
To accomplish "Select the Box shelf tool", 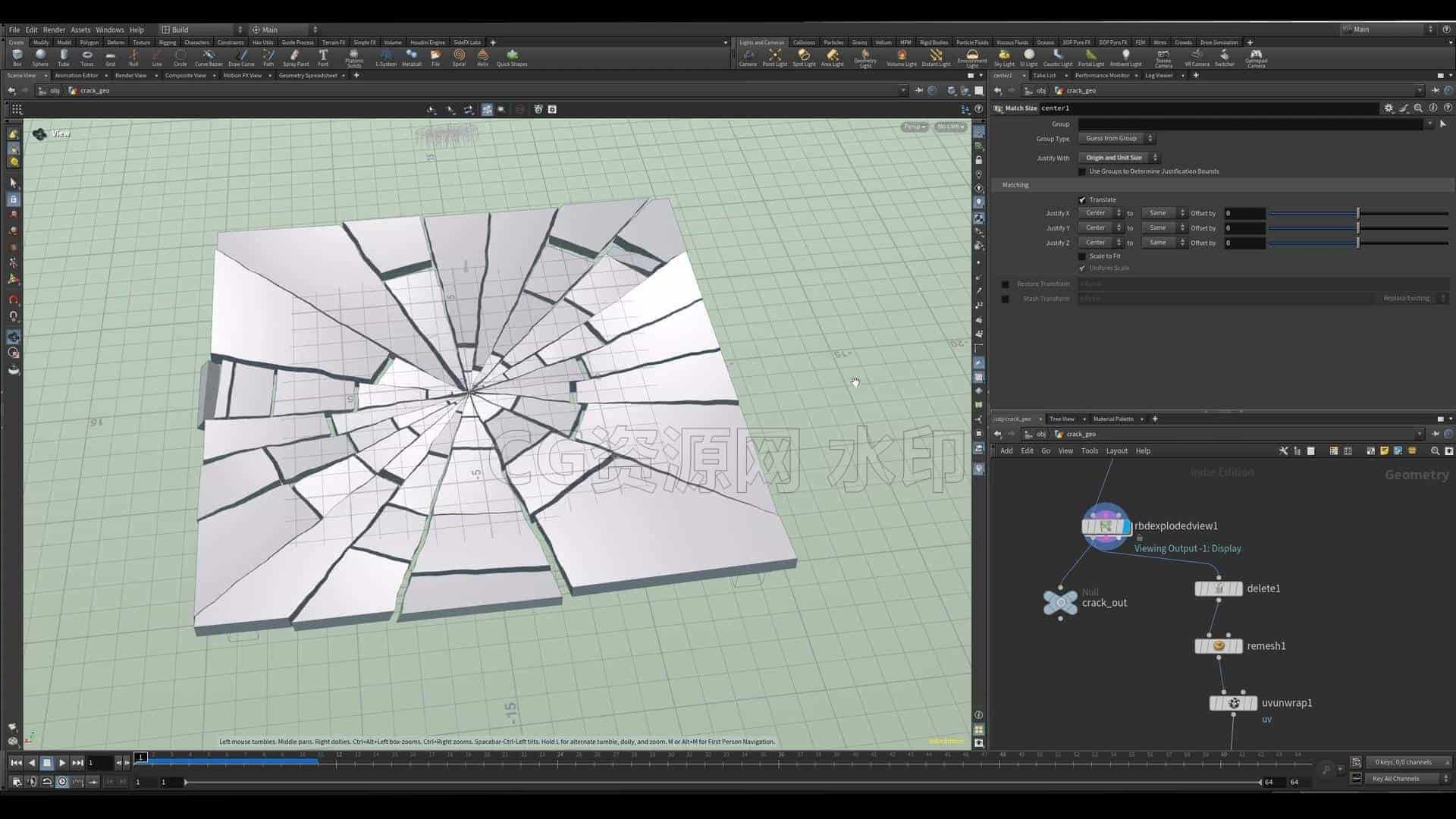I will pos(17,58).
